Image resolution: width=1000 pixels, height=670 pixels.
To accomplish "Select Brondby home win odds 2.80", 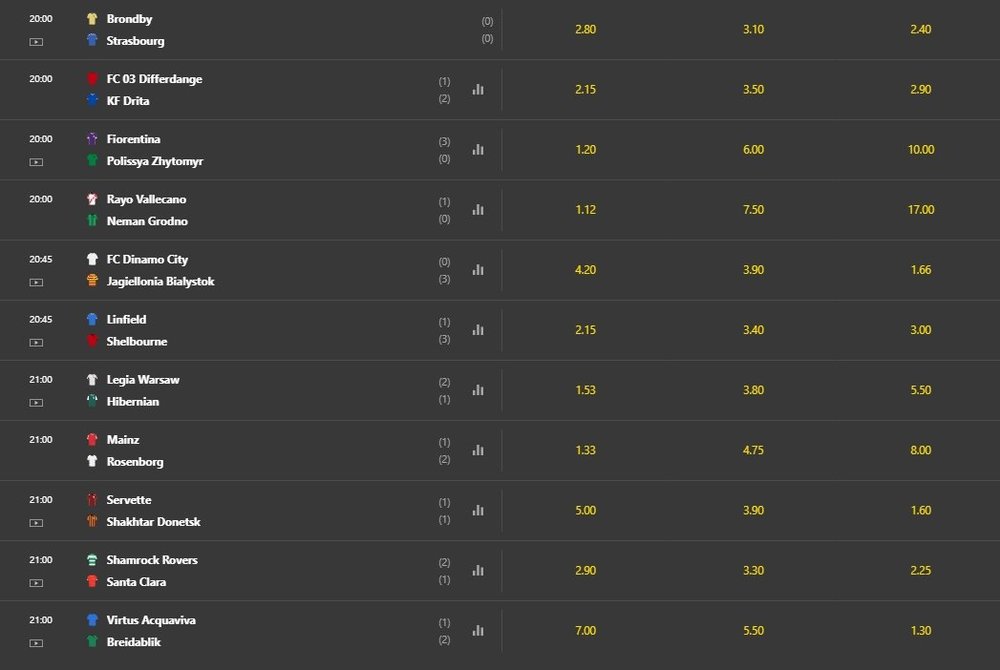I will tap(585, 29).
